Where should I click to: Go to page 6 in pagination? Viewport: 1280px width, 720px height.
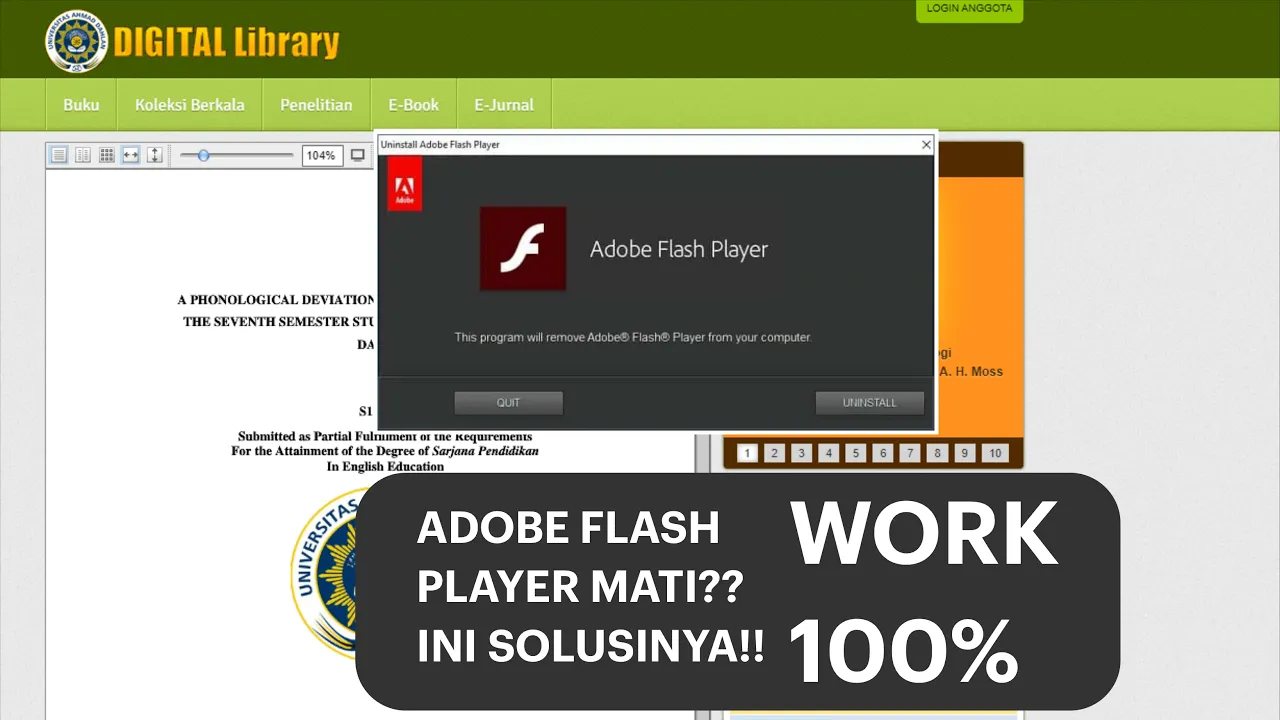click(882, 453)
